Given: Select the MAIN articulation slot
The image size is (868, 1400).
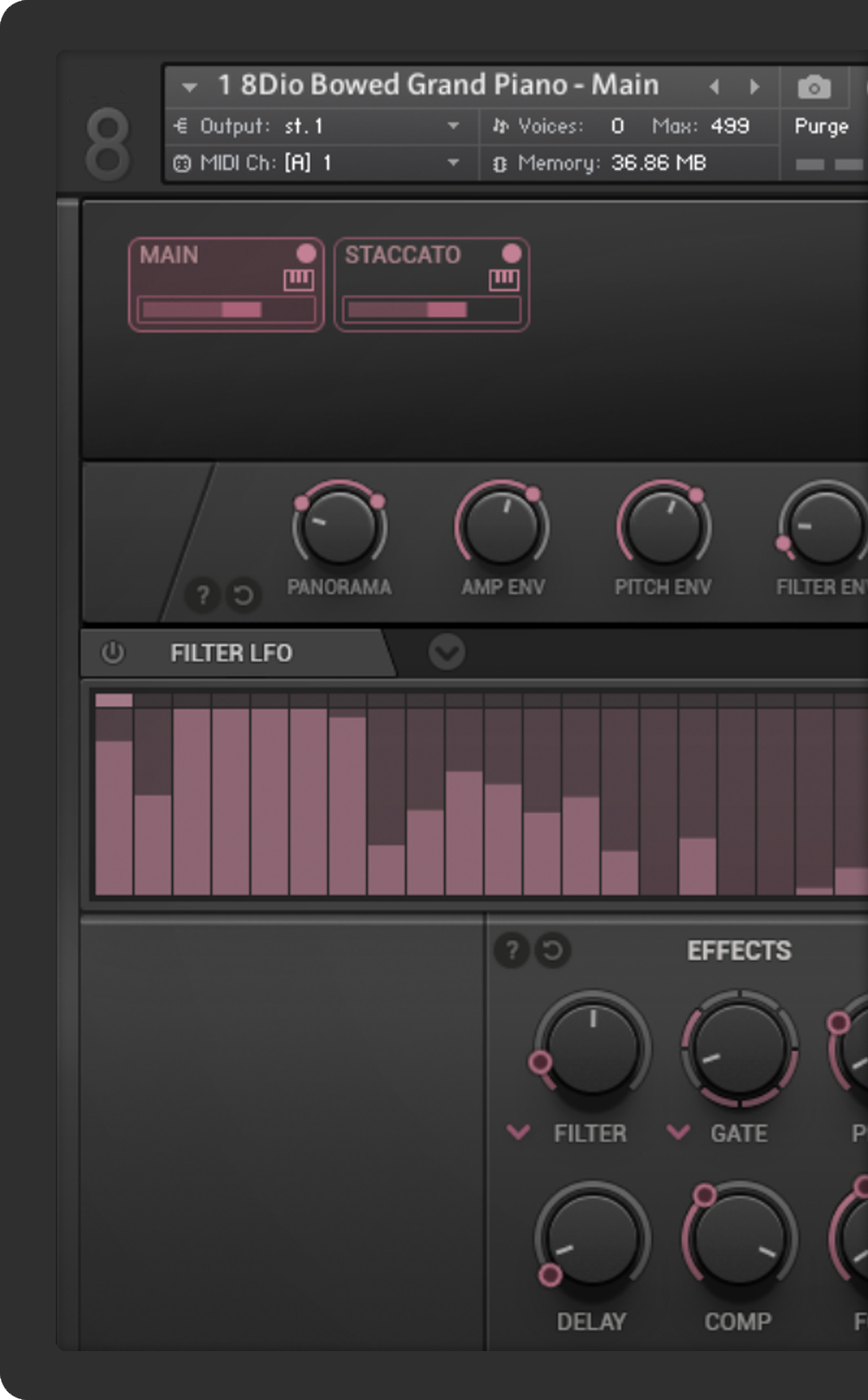Looking at the screenshot, I should (226, 285).
